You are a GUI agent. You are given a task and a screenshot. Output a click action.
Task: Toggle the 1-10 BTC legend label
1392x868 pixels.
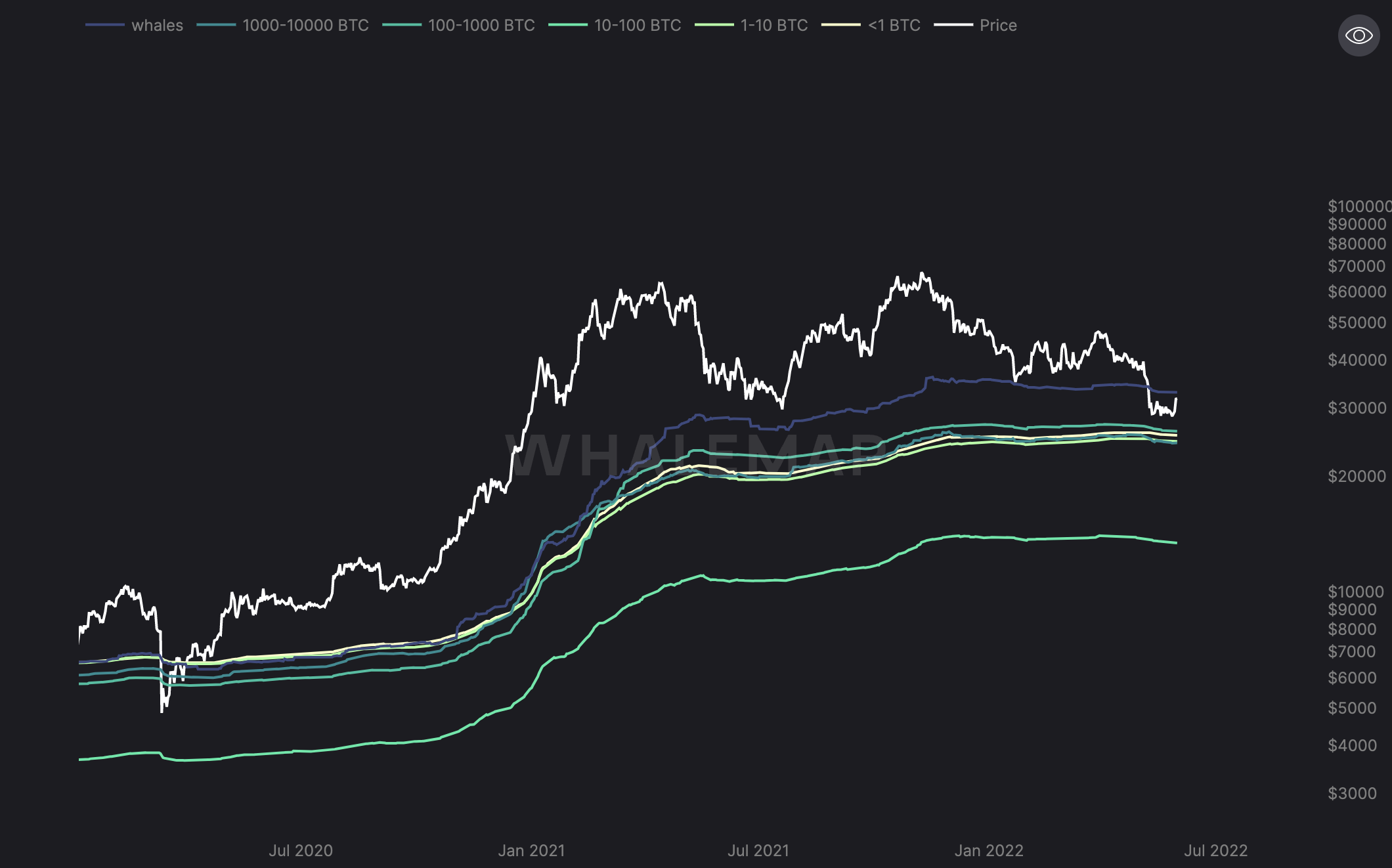[773, 26]
